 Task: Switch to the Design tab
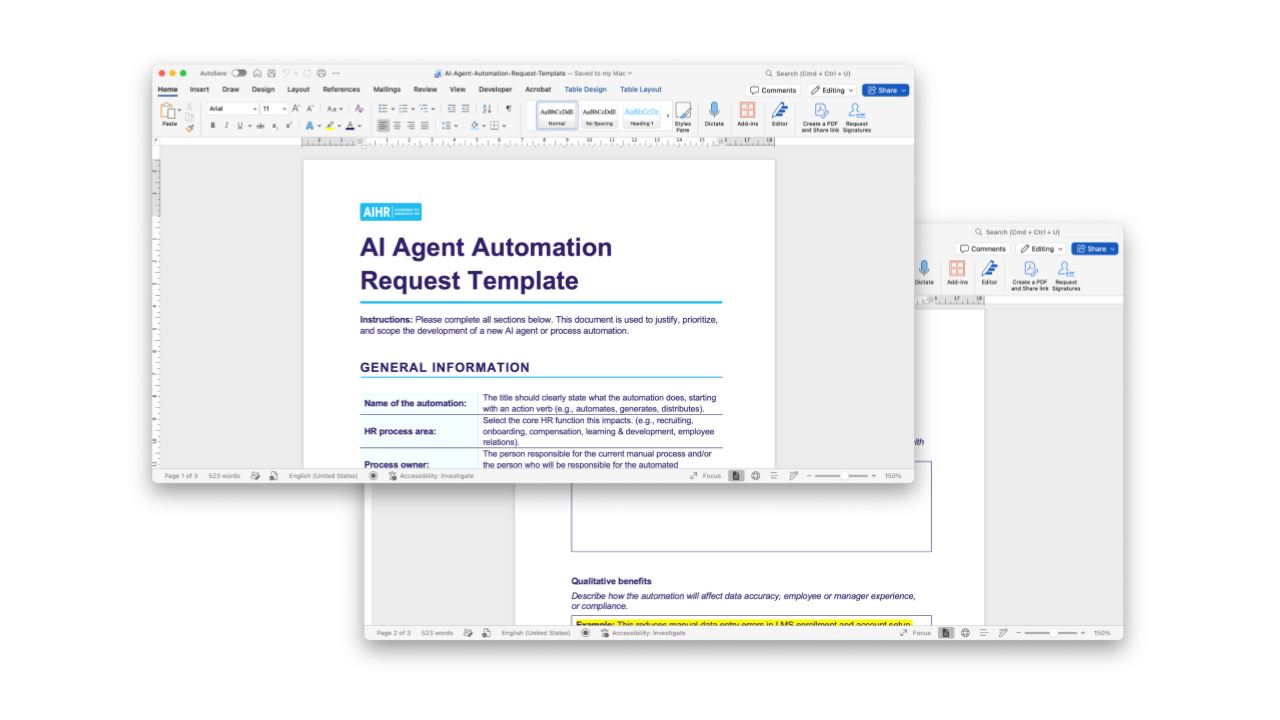tap(263, 90)
